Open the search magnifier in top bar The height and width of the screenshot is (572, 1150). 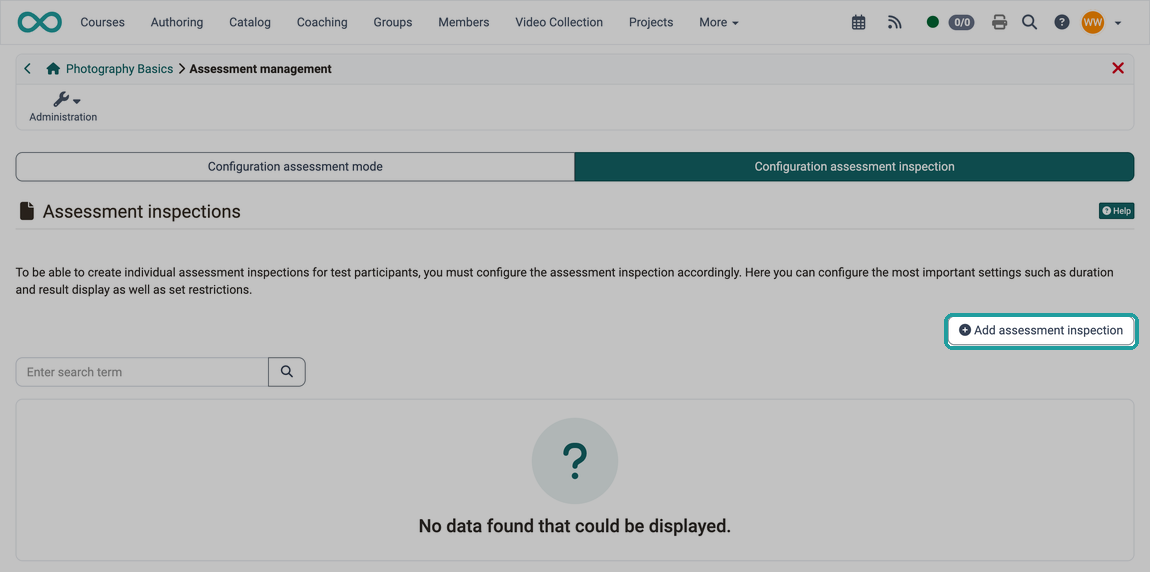coord(1030,22)
